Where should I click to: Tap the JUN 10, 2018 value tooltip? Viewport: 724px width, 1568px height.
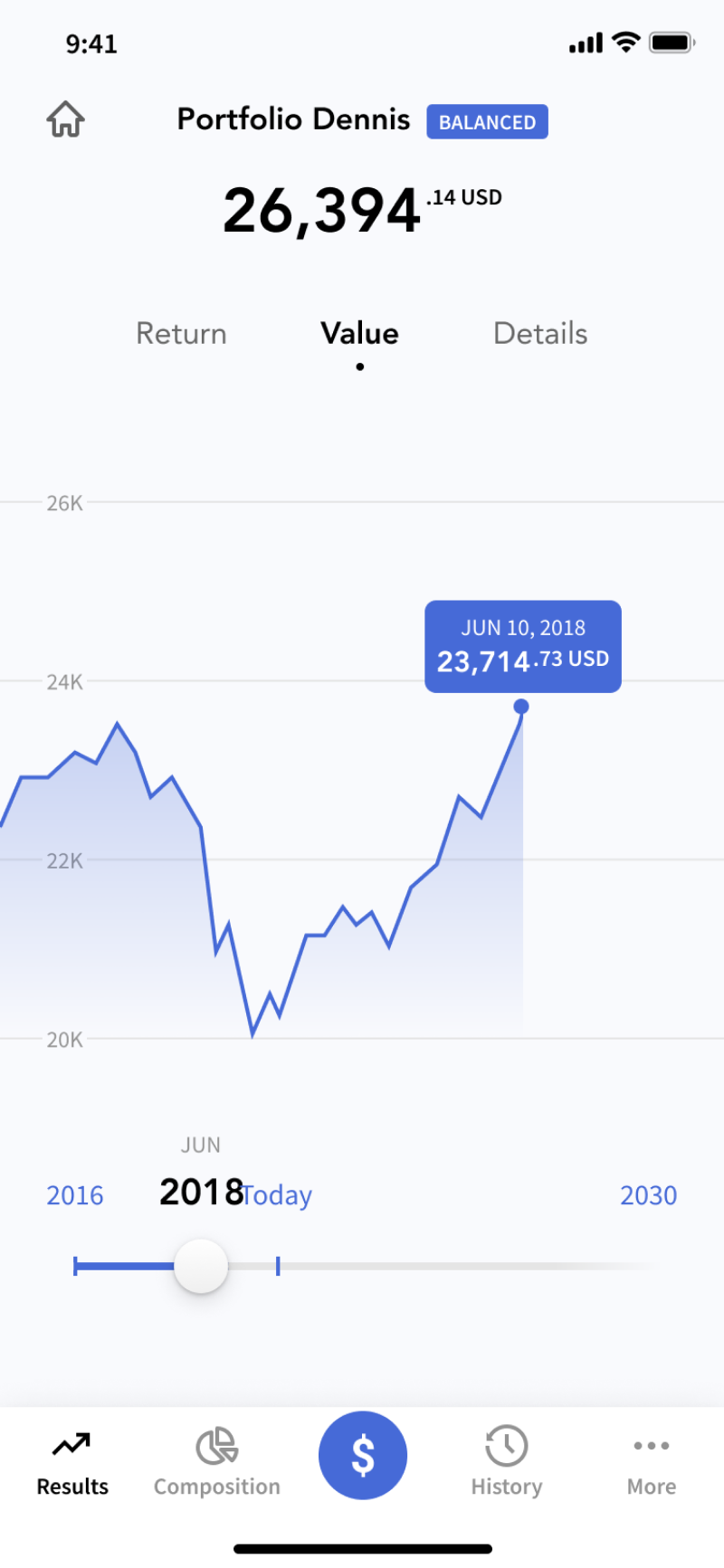pos(523,647)
